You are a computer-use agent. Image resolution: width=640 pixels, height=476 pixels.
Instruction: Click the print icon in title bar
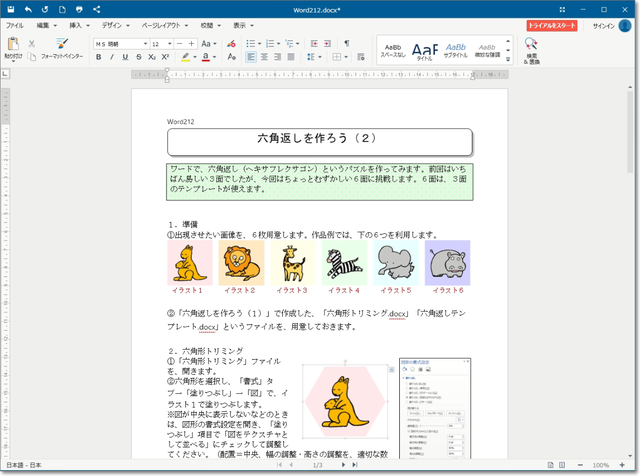[x=78, y=8]
